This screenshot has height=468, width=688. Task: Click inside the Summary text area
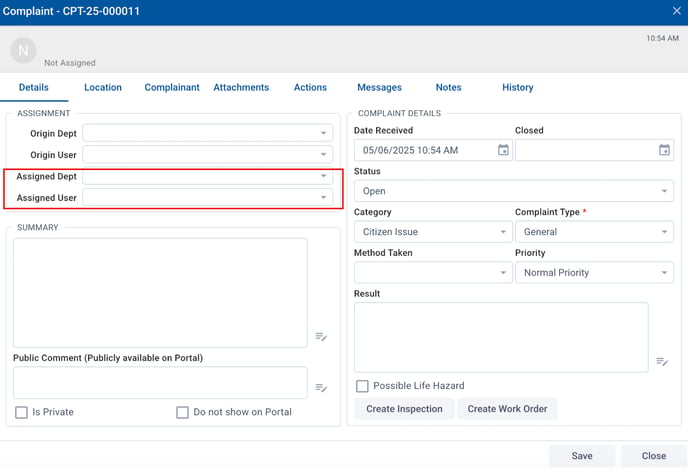(x=160, y=292)
